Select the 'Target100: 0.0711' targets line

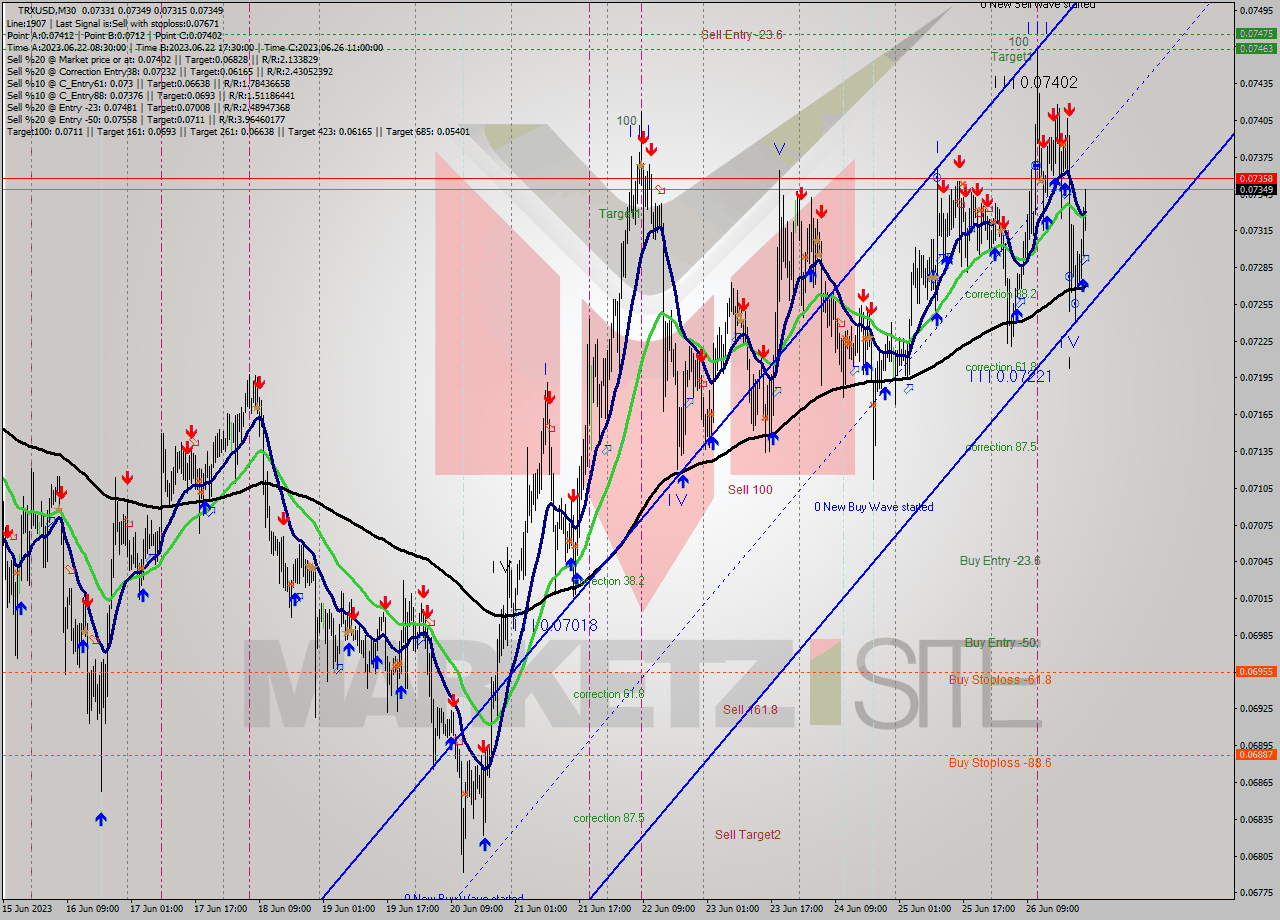[238, 132]
